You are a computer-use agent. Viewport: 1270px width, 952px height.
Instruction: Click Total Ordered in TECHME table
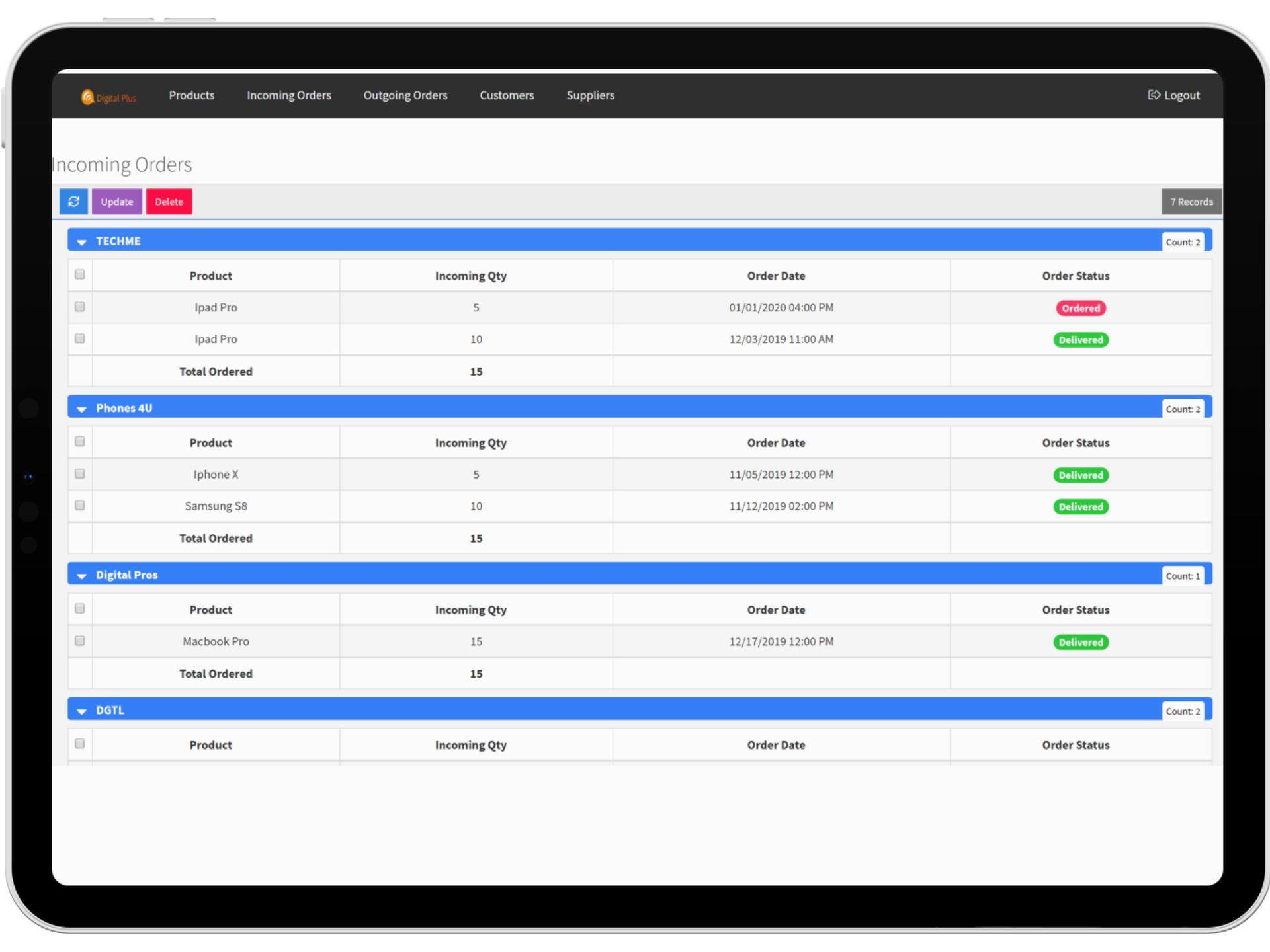click(216, 372)
